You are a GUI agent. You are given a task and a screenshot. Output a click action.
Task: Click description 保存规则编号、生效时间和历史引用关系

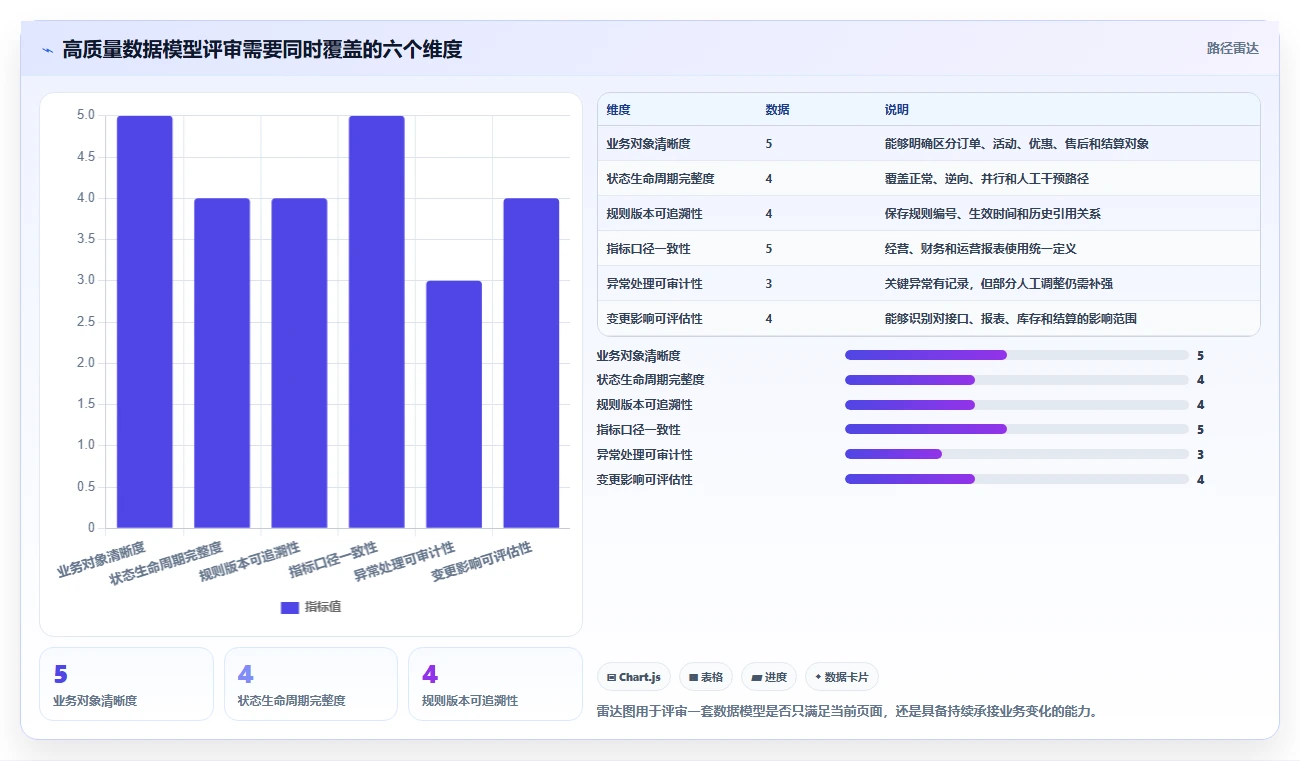(993, 214)
